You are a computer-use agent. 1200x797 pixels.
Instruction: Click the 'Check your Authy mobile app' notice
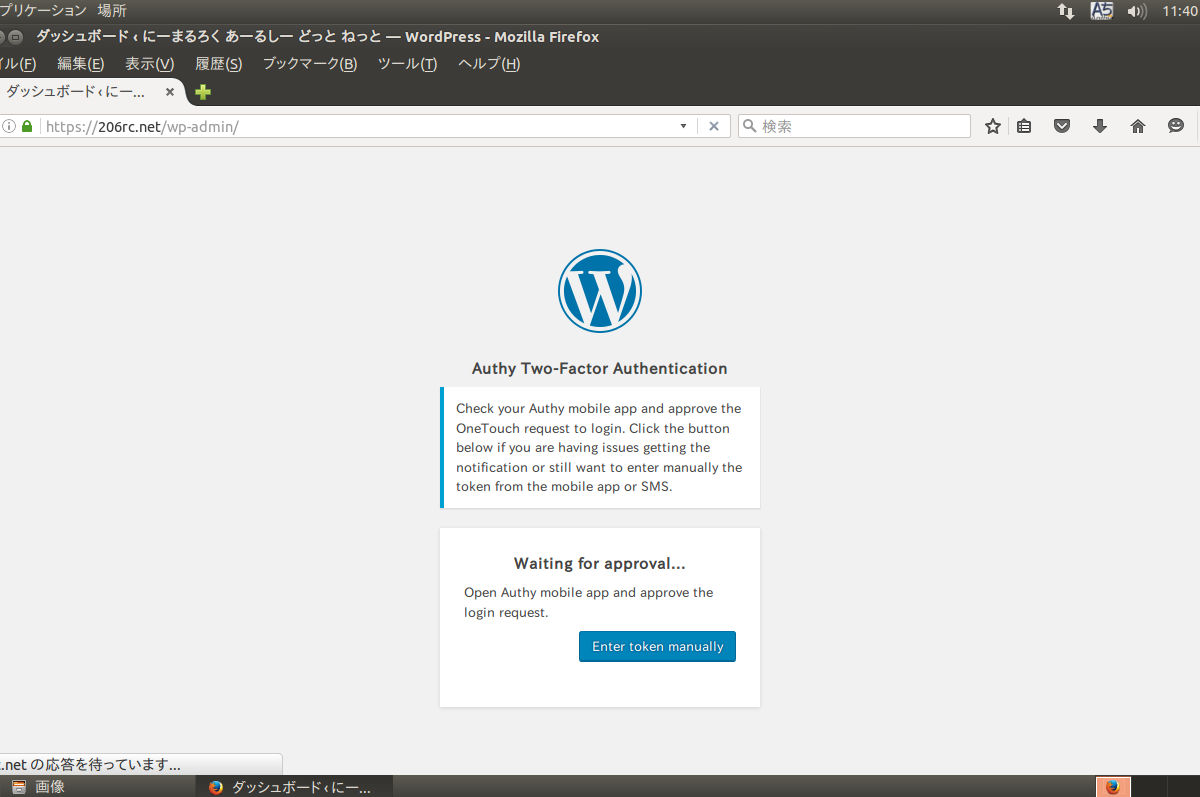[600, 448]
